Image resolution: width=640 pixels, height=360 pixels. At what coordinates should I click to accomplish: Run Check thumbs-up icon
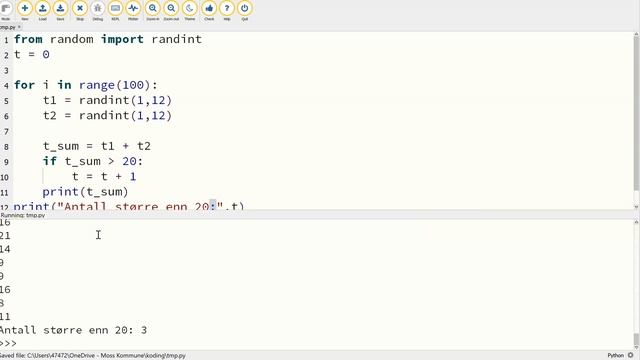(x=209, y=9)
